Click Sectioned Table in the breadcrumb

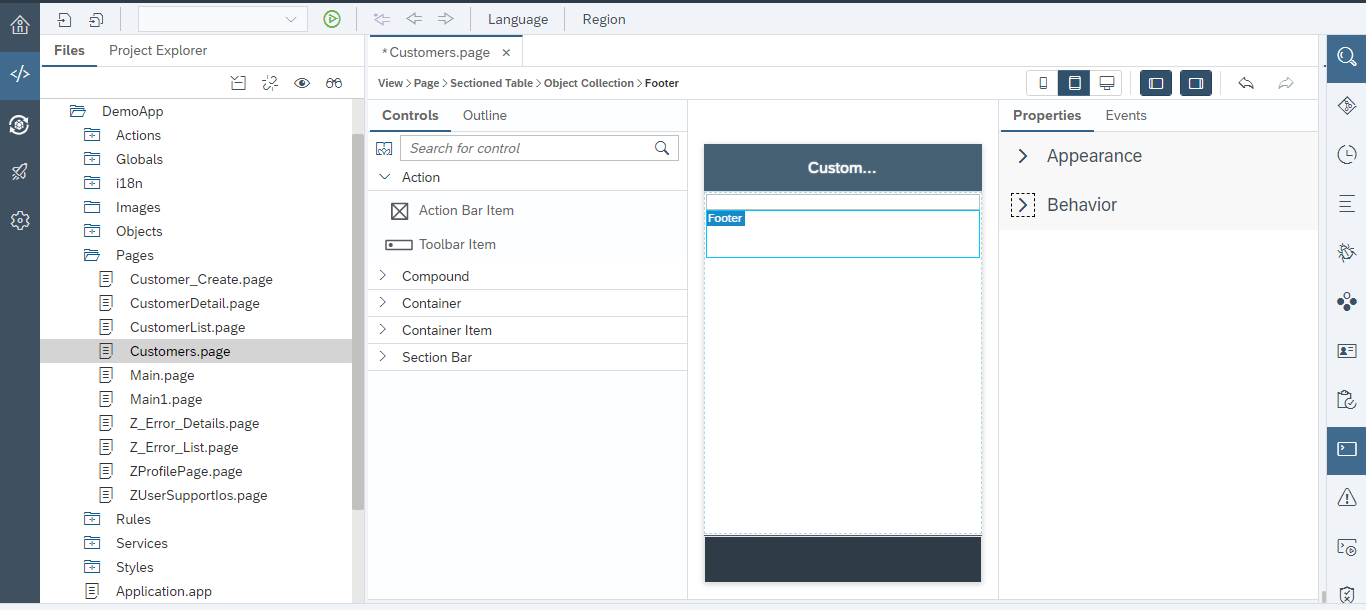pyautogui.click(x=491, y=83)
